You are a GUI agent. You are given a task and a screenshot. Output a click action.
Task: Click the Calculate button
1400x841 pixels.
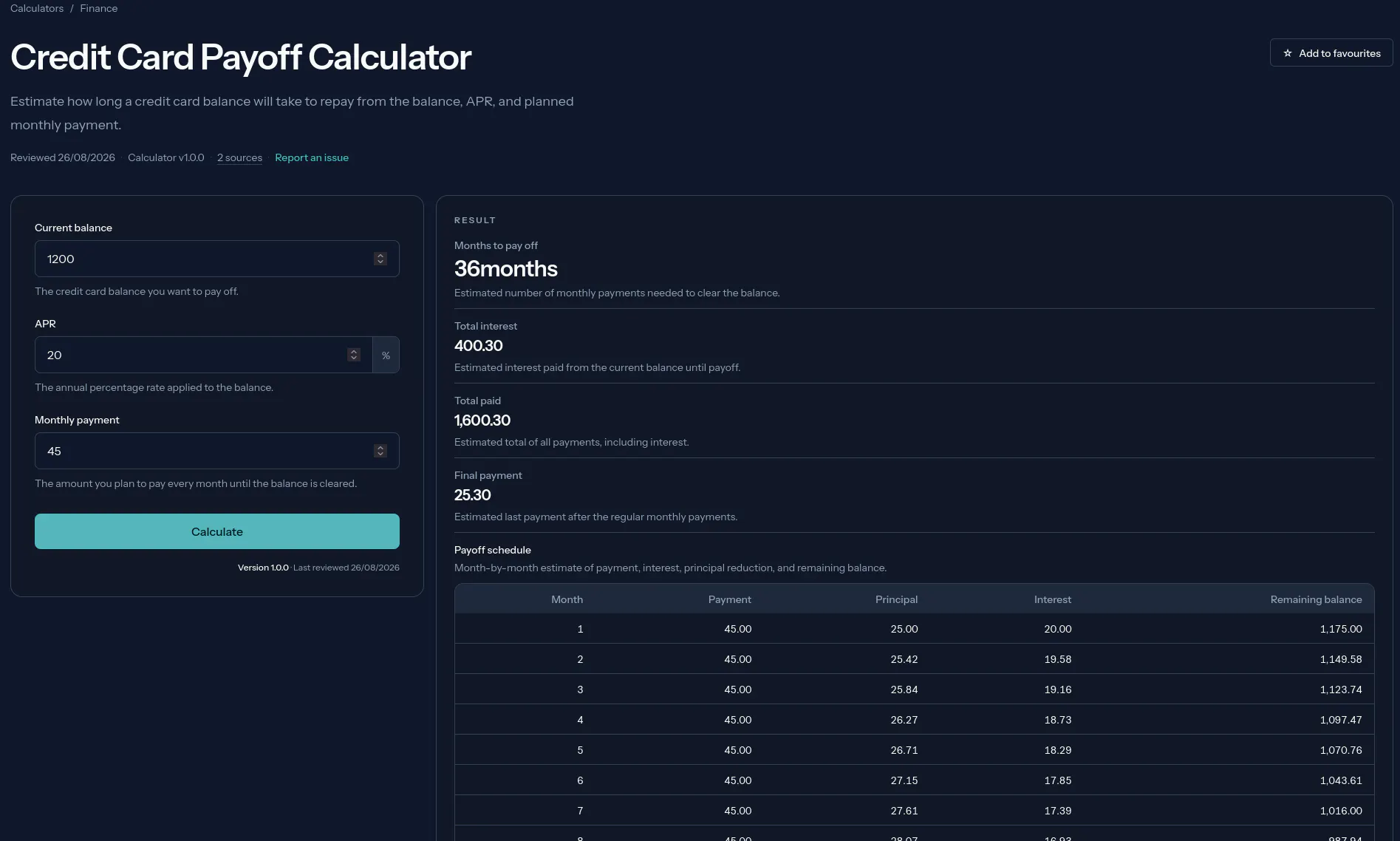[x=217, y=531]
